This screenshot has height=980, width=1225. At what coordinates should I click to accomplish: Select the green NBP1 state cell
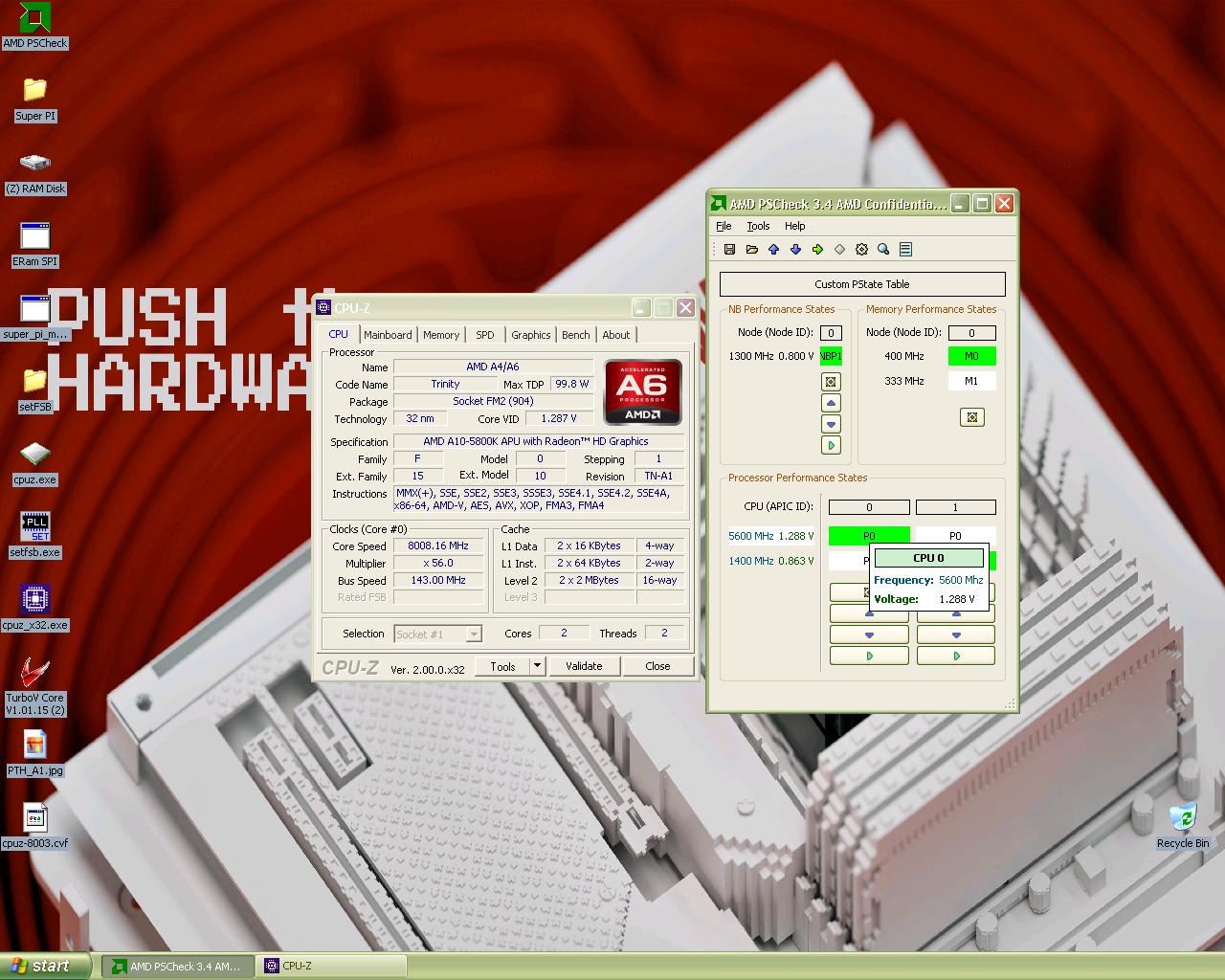tap(831, 356)
